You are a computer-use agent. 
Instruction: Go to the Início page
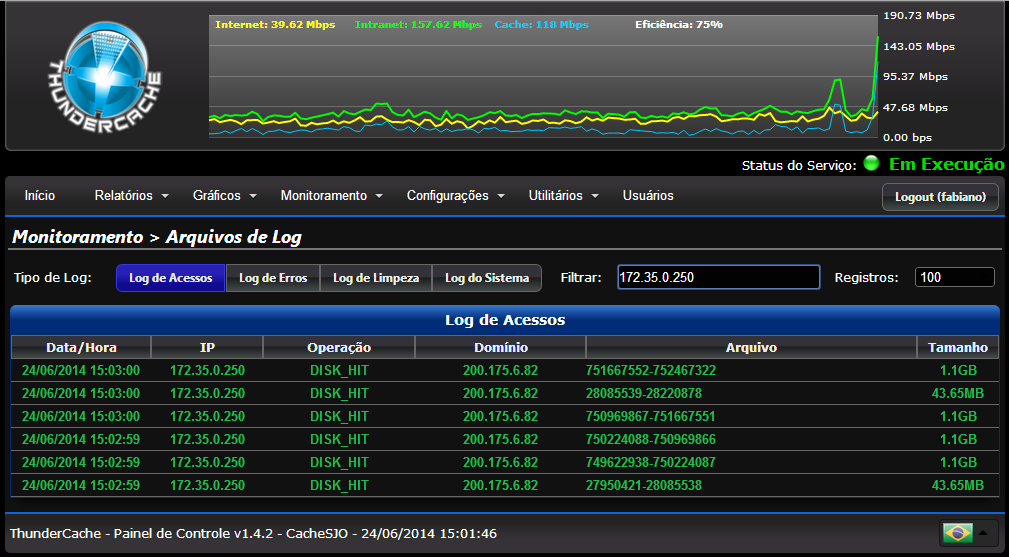40,196
